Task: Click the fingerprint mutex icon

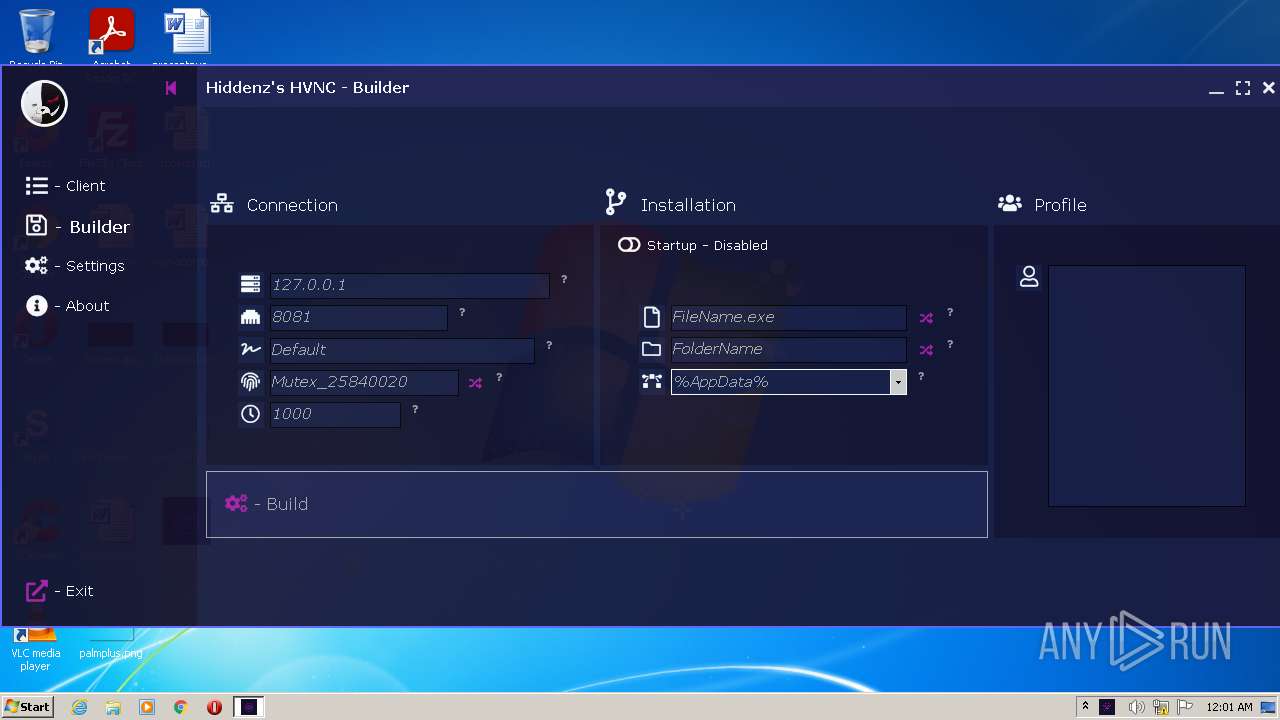Action: 250,382
